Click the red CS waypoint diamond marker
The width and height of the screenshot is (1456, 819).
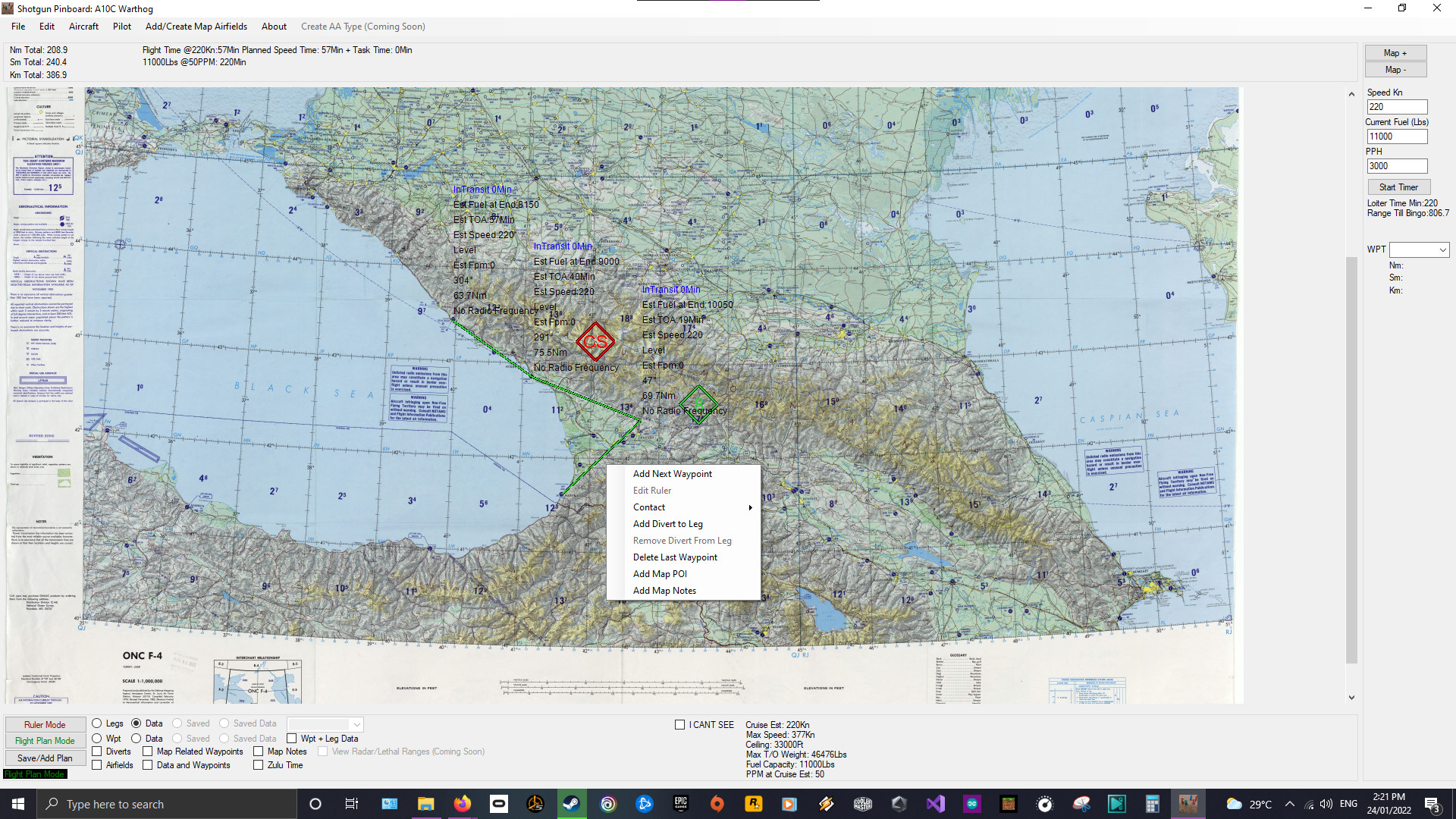tap(596, 341)
